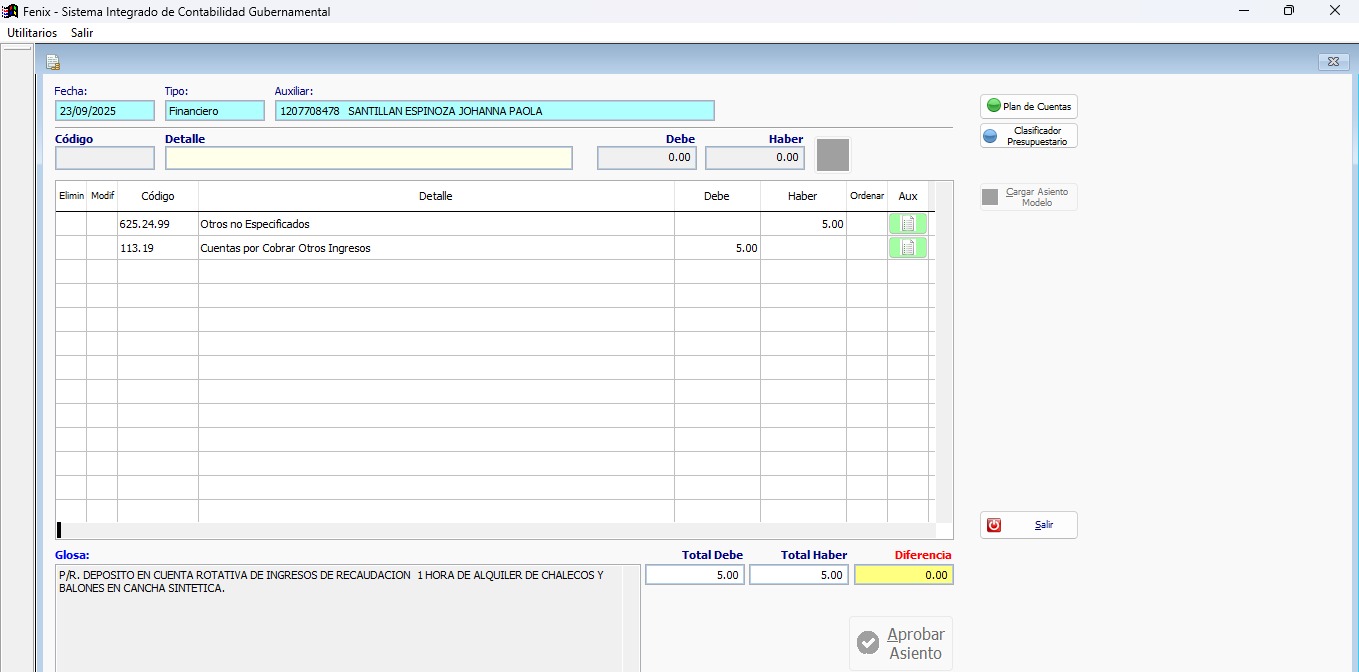Select Salir in the menu bar
This screenshot has width=1359, height=672.
(x=82, y=32)
